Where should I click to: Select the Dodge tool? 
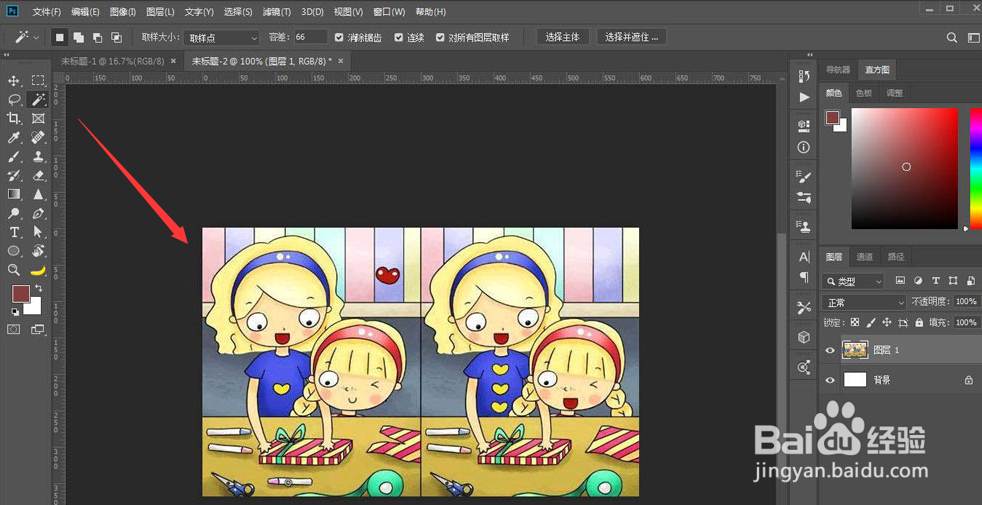[x=14, y=214]
